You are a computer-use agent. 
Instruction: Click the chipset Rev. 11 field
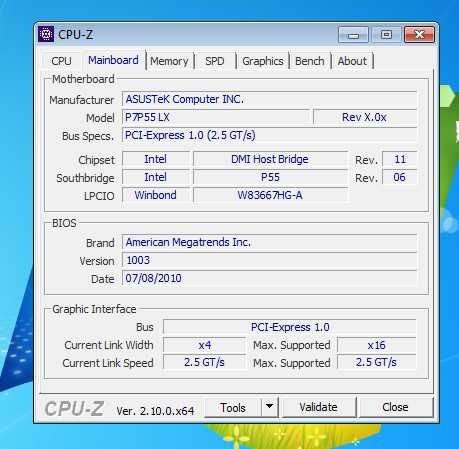pyautogui.click(x=400, y=159)
